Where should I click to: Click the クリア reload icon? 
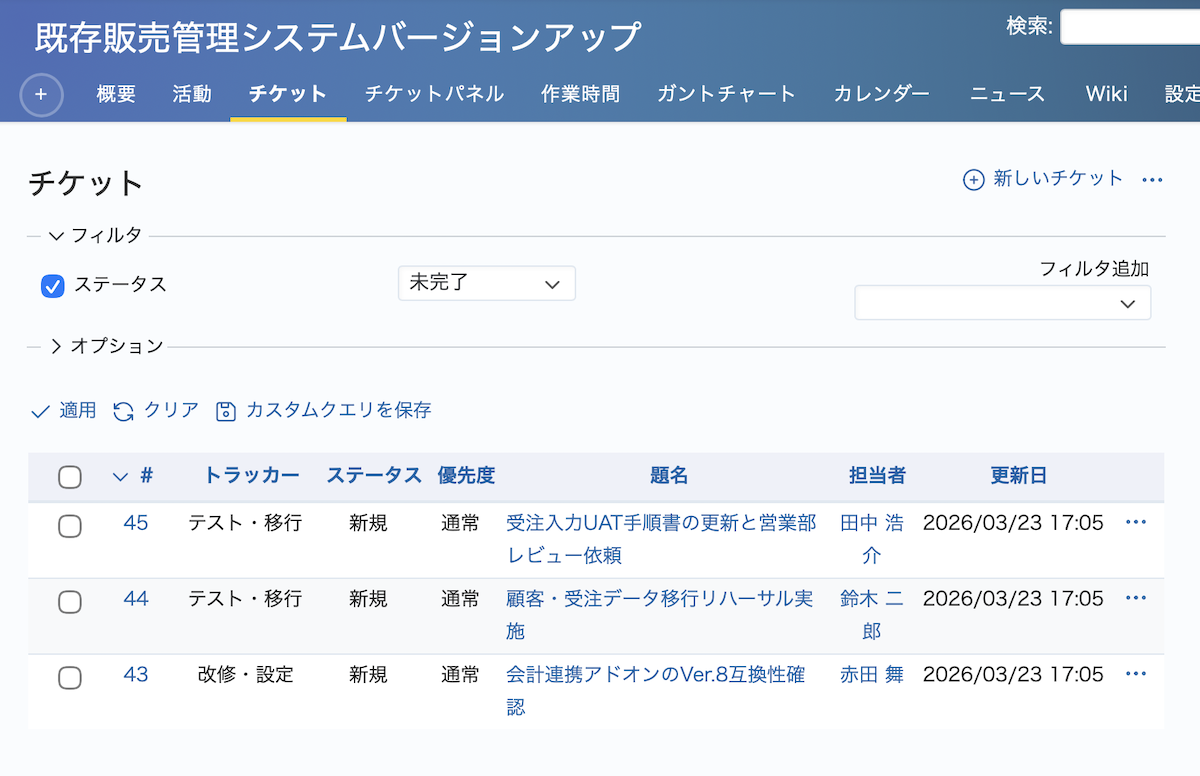pyautogui.click(x=123, y=411)
